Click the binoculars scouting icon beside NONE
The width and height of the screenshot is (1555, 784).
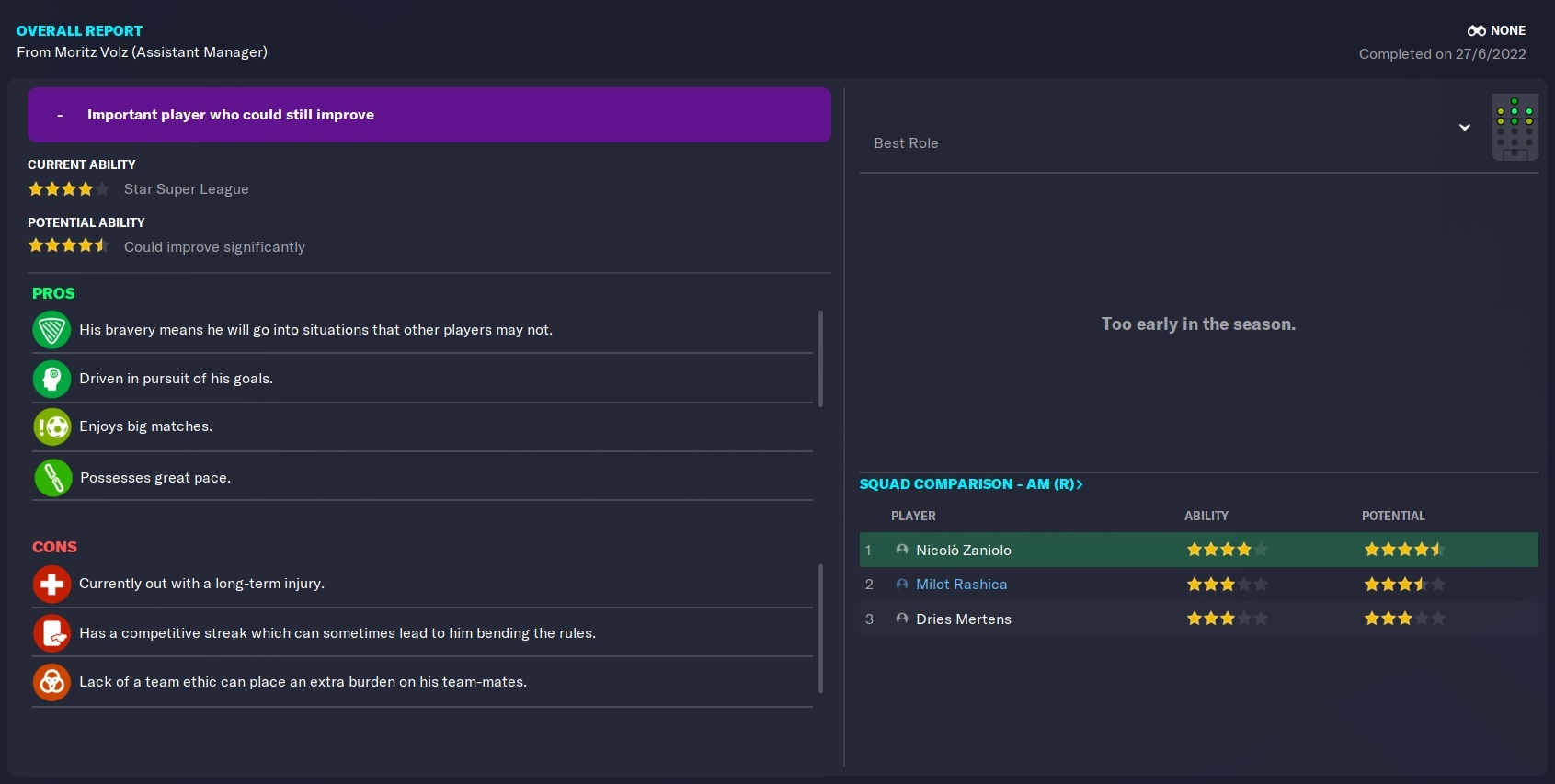coord(1477,30)
